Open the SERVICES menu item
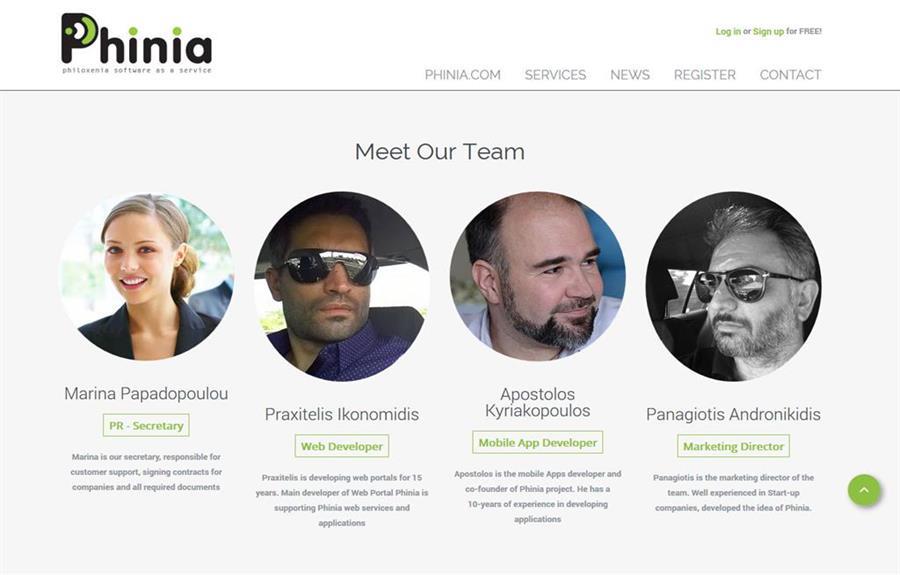The height and width of the screenshot is (575, 900). click(555, 75)
